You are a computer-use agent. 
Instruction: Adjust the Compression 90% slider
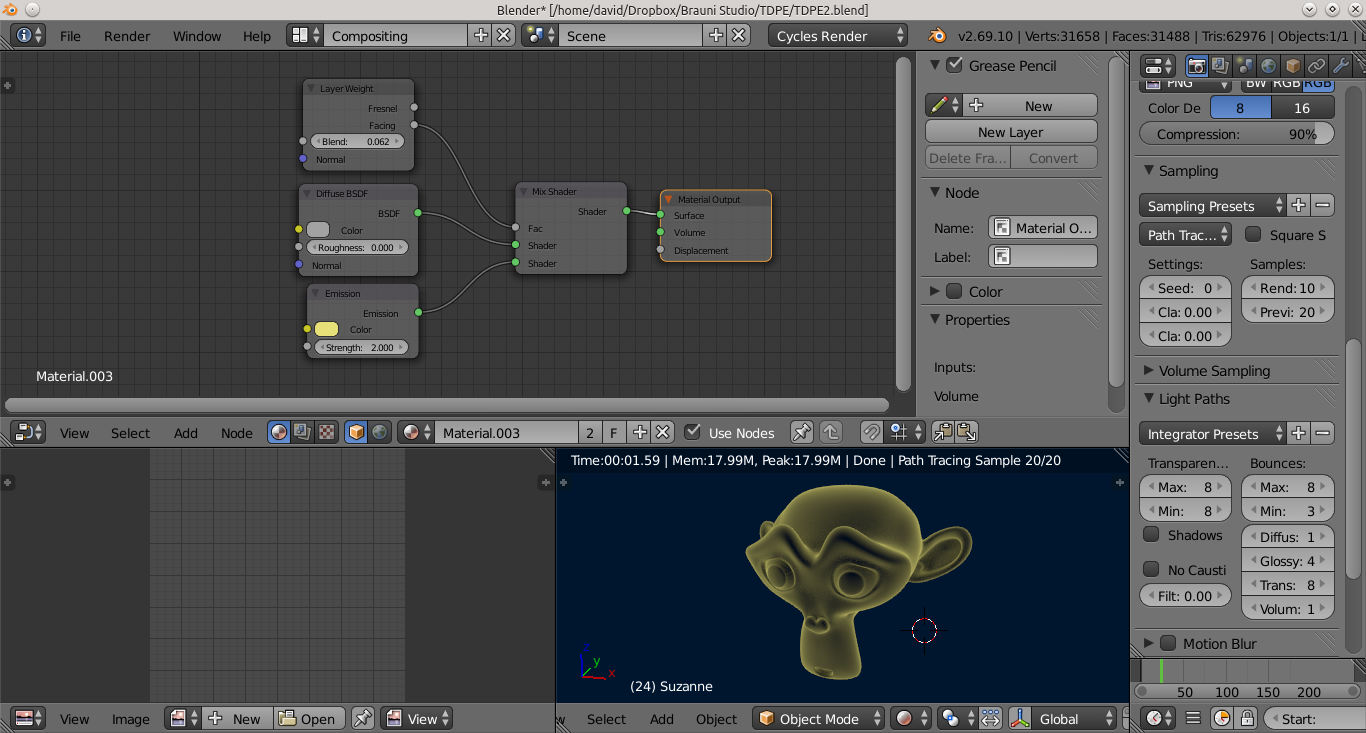[1236, 133]
